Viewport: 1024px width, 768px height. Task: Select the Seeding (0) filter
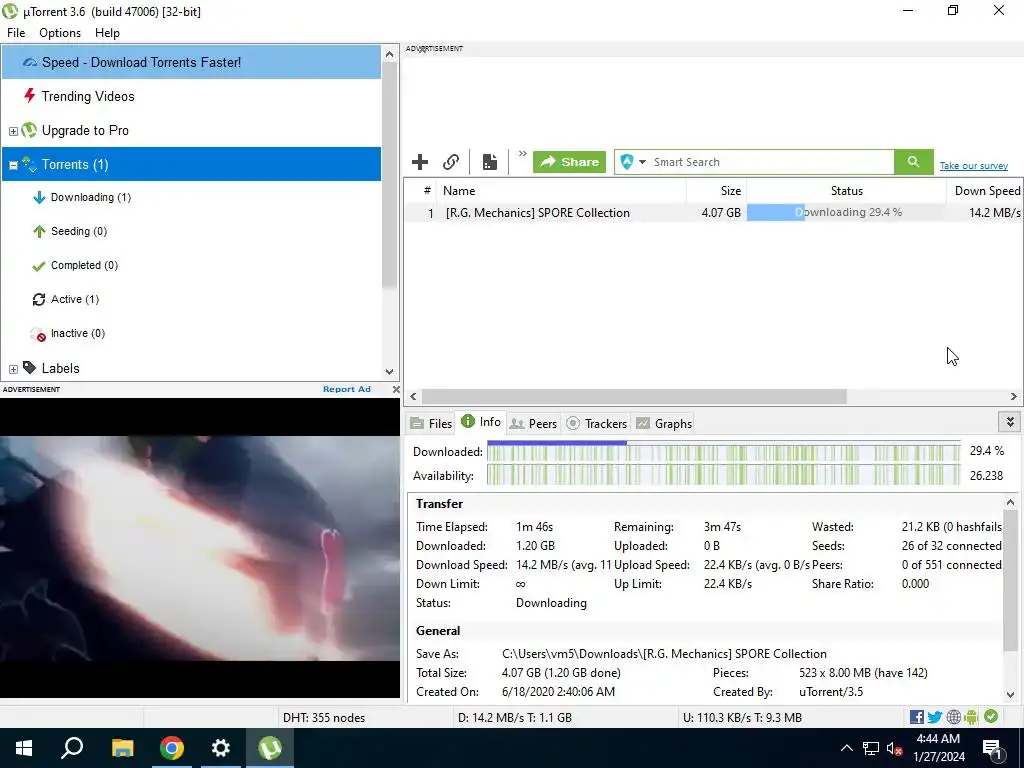pos(79,231)
